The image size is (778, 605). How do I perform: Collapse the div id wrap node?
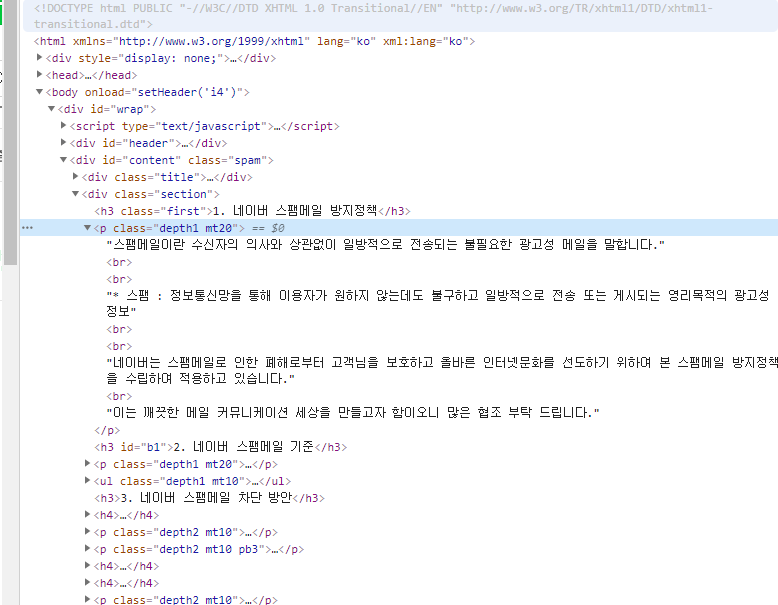pyautogui.click(x=51, y=109)
